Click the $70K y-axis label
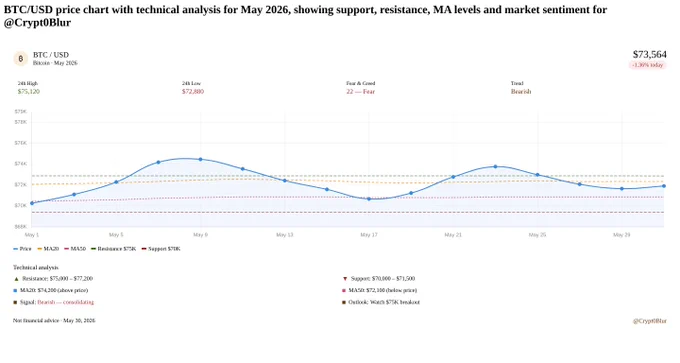This screenshot has height=363, width=680. 21,206
